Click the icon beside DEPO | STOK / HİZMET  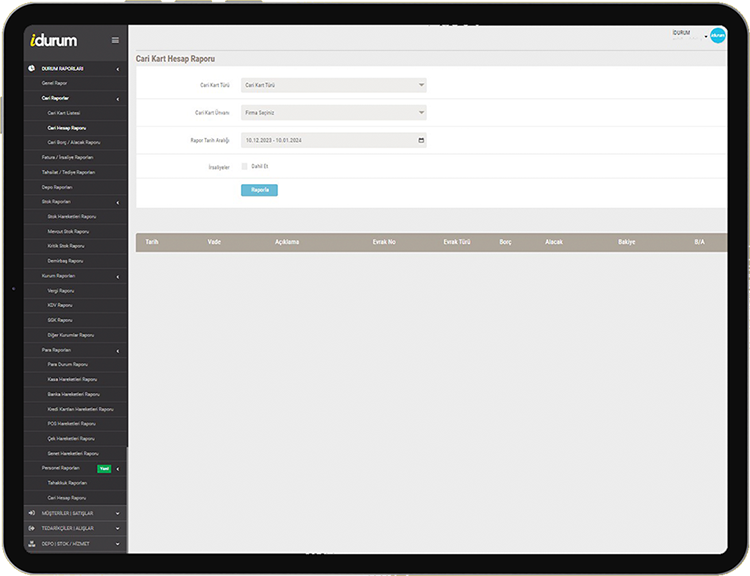32,543
